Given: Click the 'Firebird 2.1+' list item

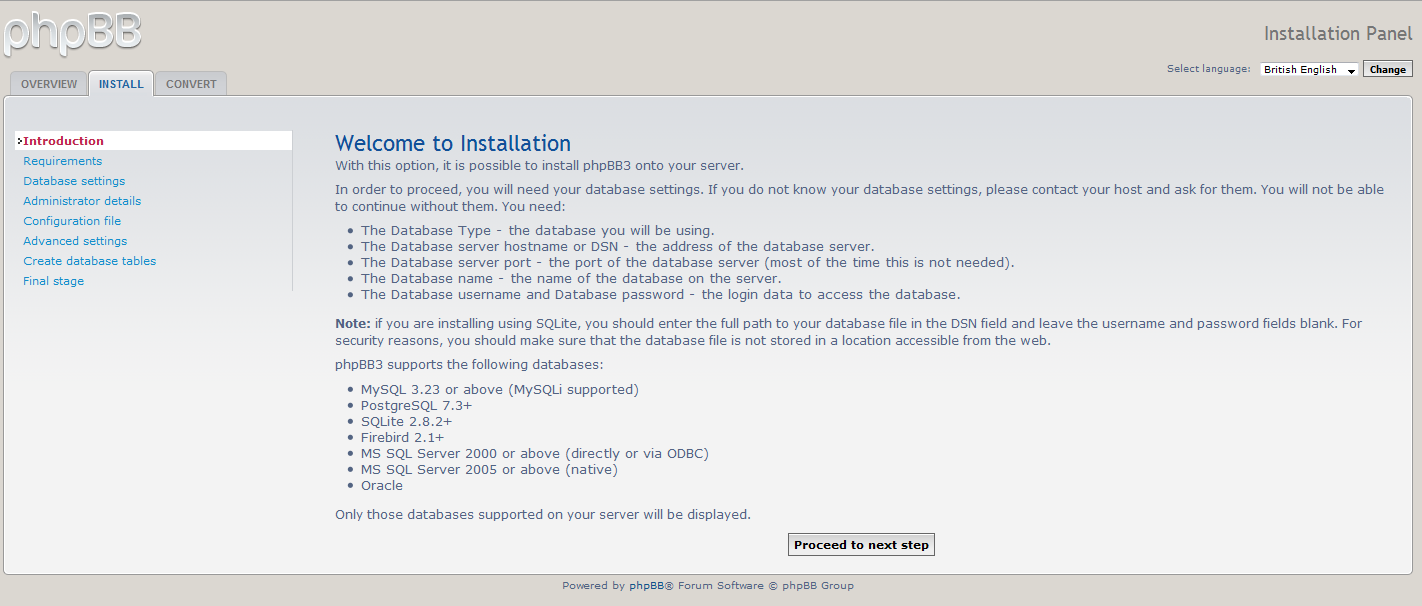Looking at the screenshot, I should 402,437.
